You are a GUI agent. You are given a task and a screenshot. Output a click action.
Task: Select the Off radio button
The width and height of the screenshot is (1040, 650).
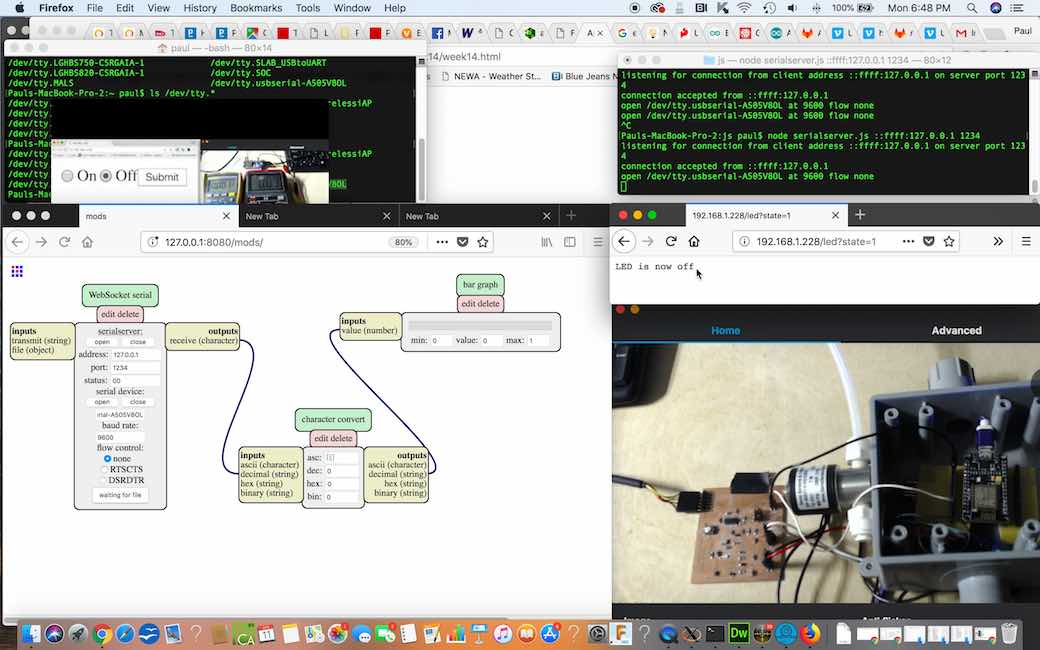[x=105, y=176]
